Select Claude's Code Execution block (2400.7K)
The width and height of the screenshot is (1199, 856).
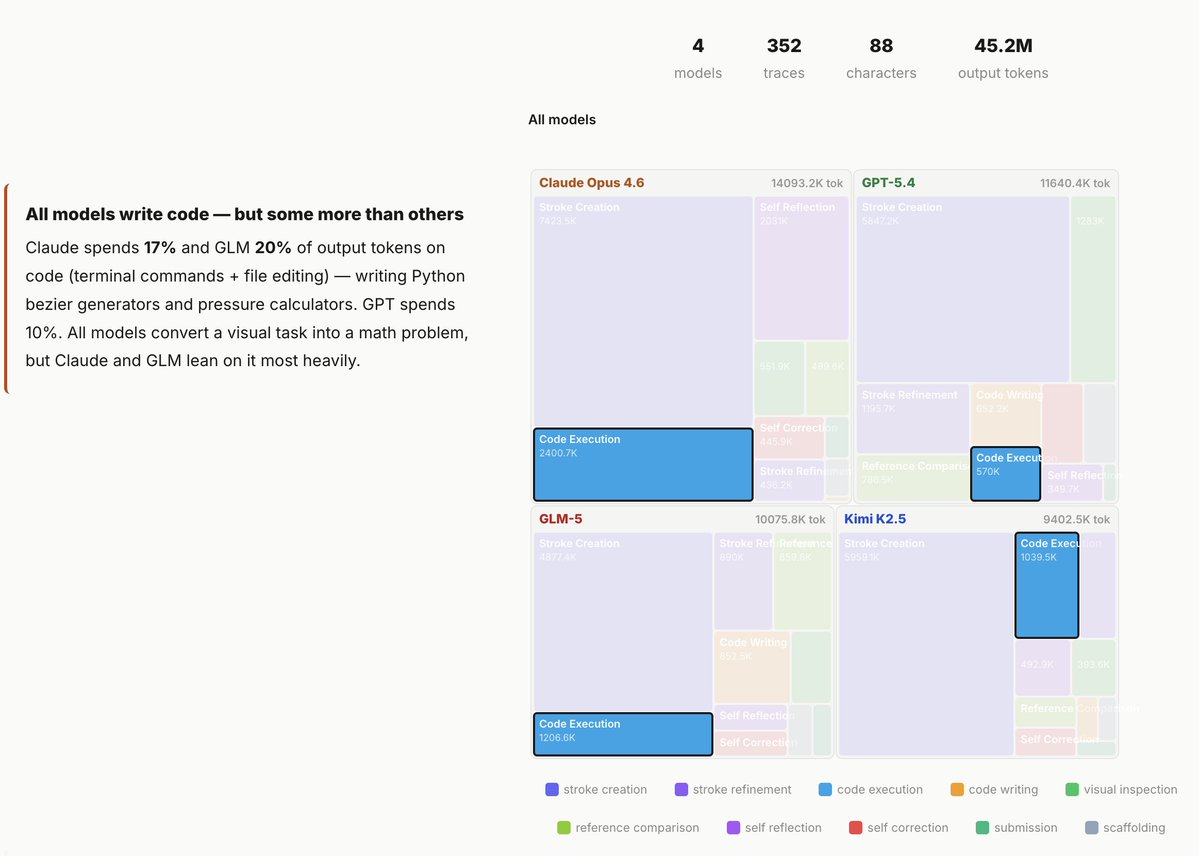(643, 464)
